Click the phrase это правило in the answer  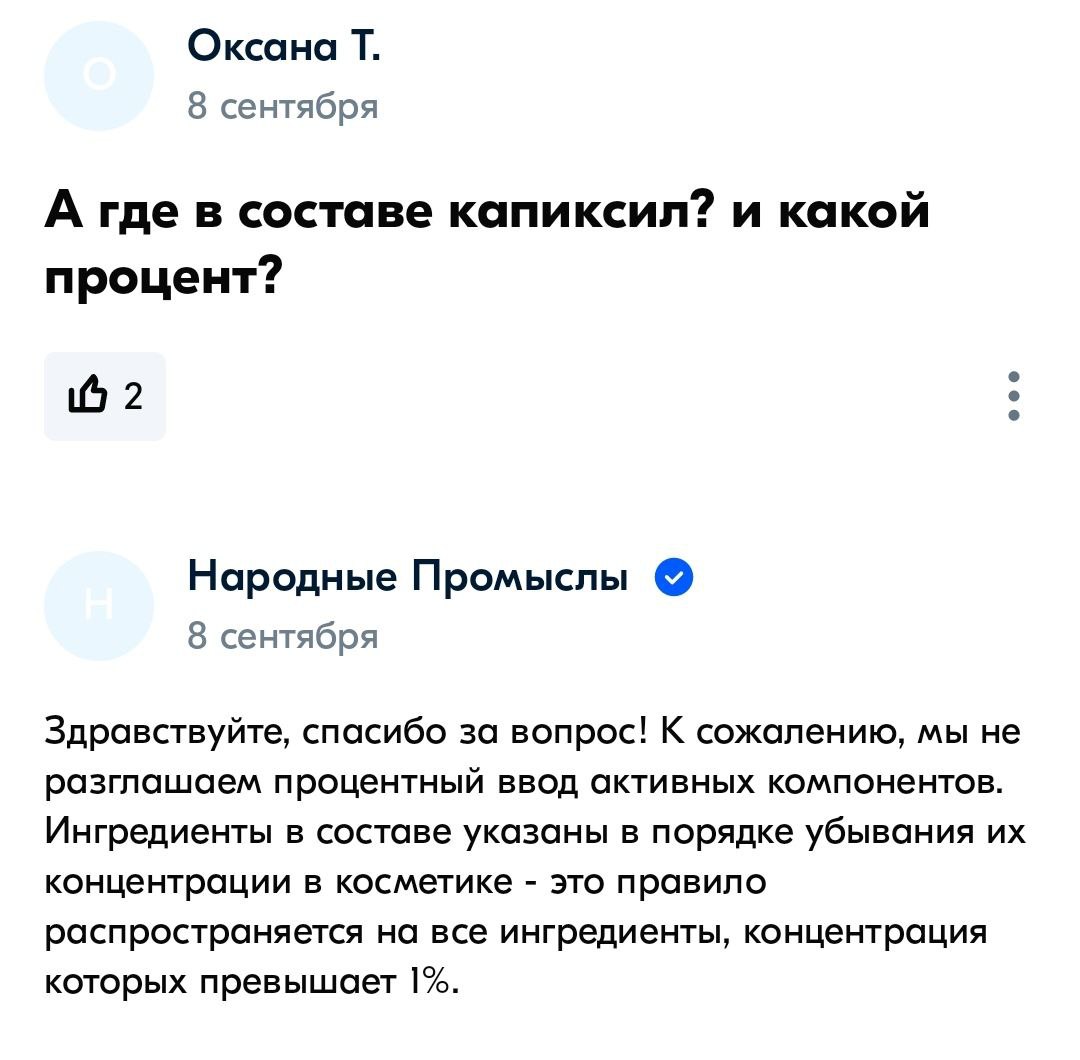click(x=658, y=882)
